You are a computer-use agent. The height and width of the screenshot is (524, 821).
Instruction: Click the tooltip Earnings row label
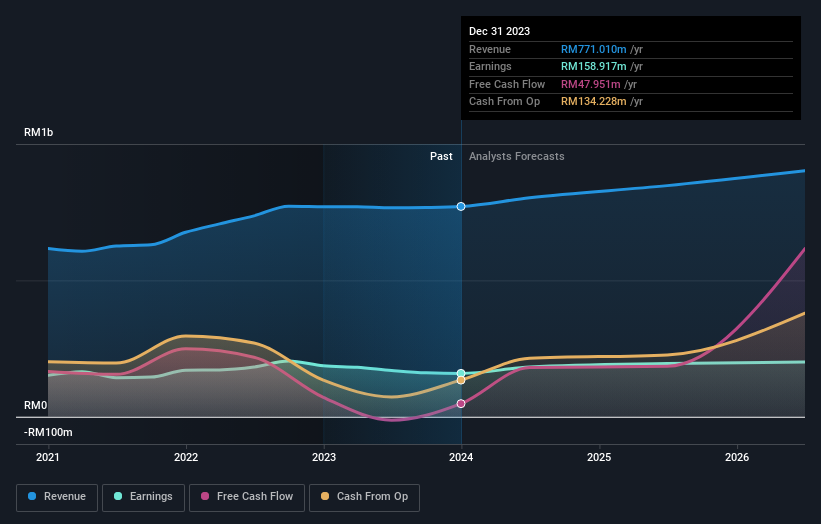click(x=490, y=66)
